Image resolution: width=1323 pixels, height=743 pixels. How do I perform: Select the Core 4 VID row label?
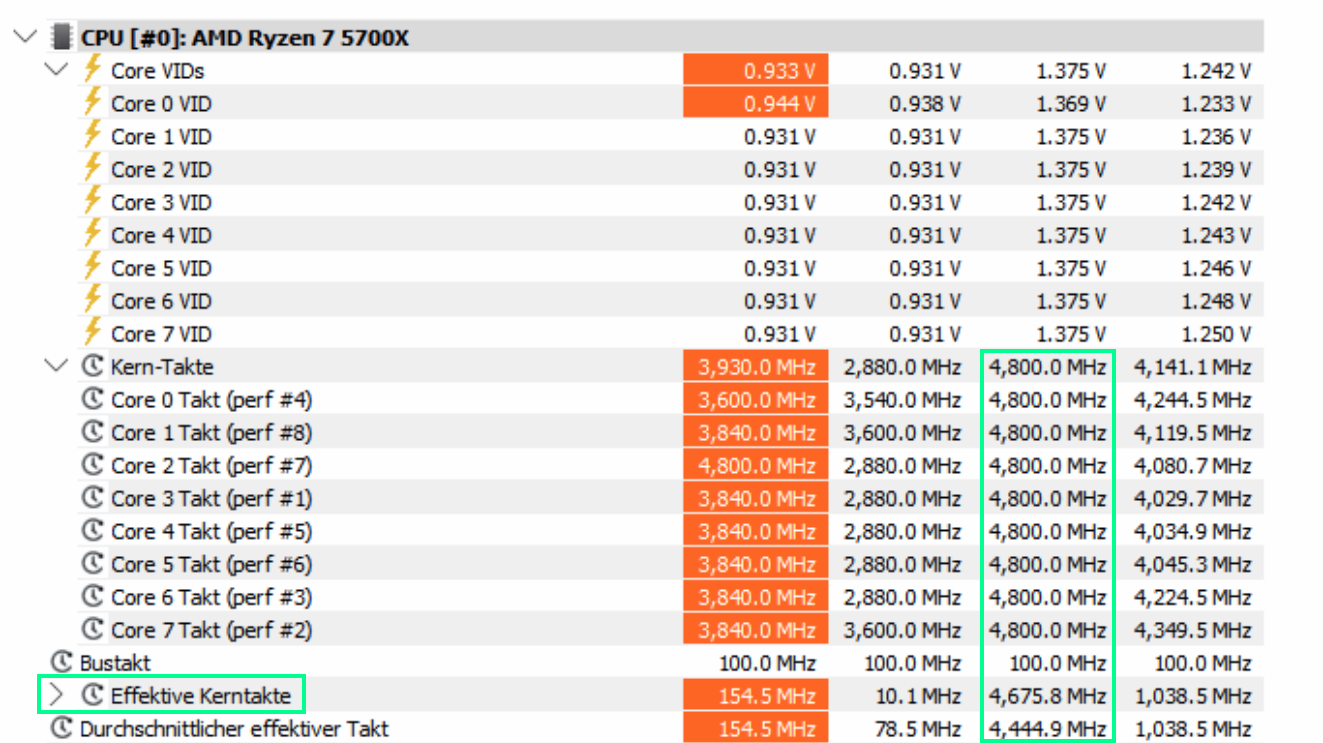point(161,236)
